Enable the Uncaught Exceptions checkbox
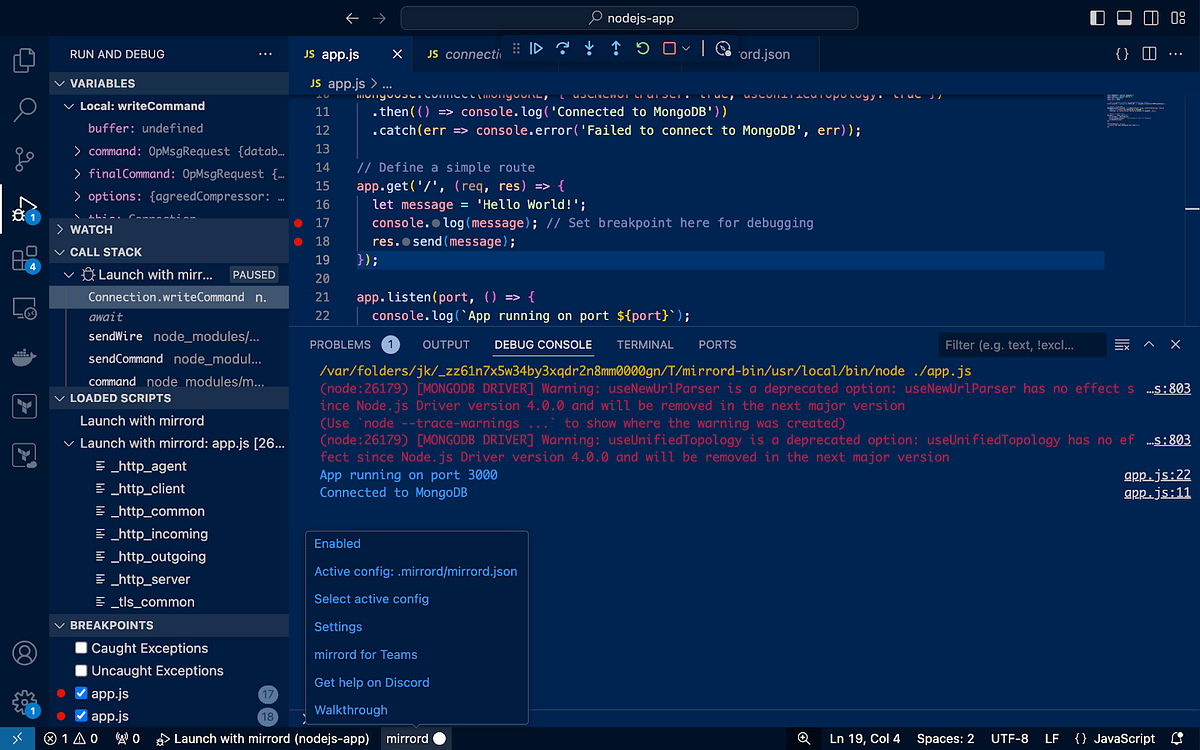Screen dimensions: 1200x750 [x=80, y=670]
